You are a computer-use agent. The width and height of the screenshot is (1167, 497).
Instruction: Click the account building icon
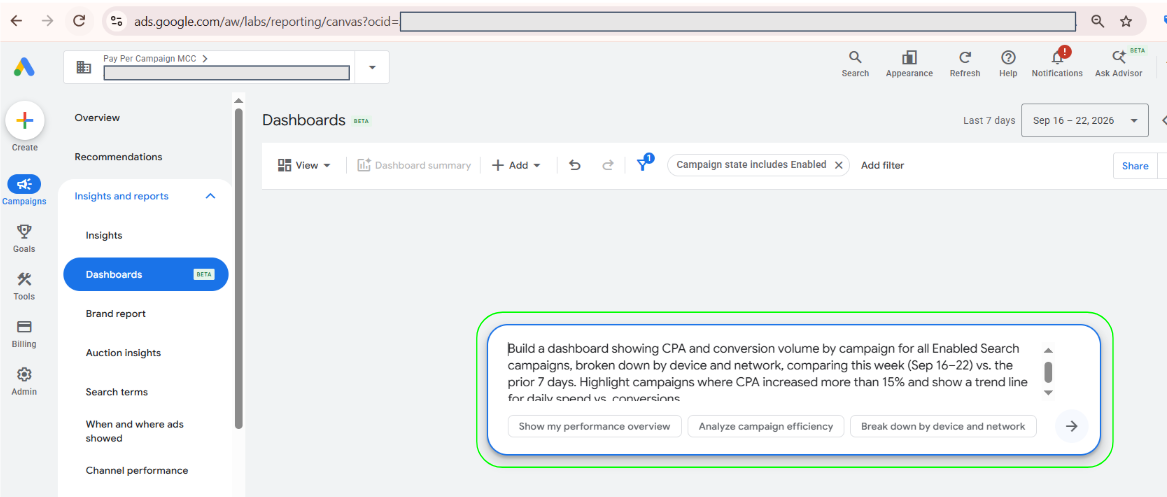[x=84, y=67]
